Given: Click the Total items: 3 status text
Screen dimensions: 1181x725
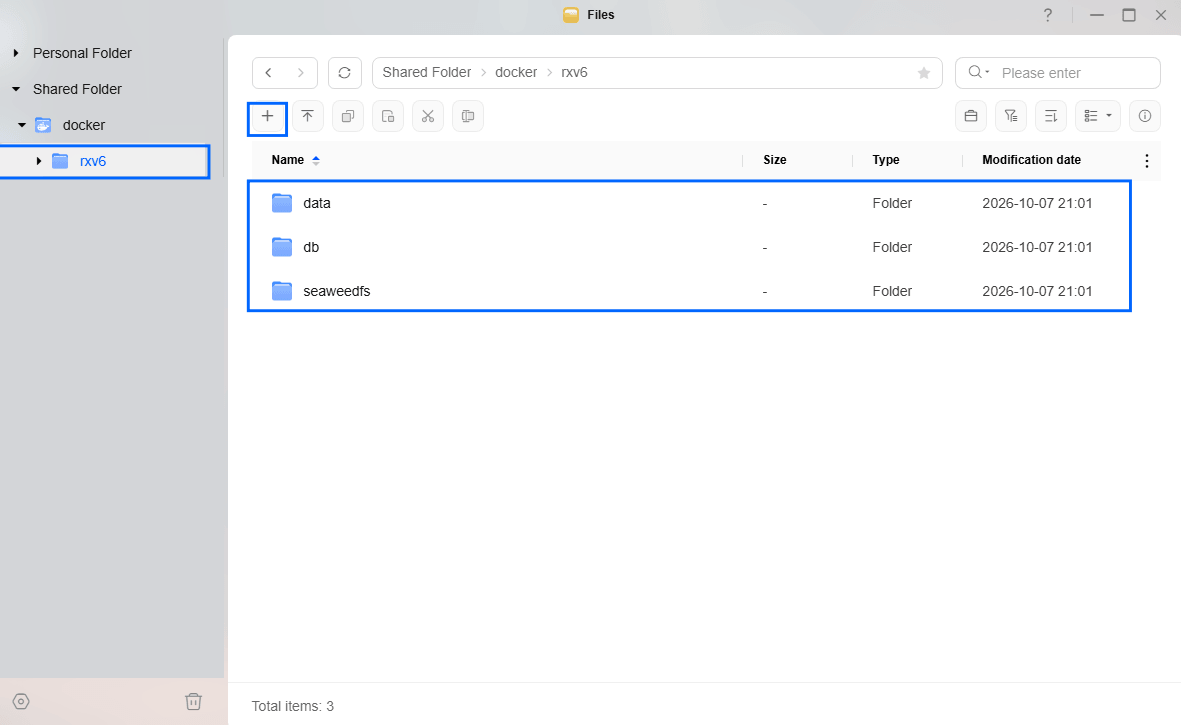Looking at the screenshot, I should click(x=292, y=706).
